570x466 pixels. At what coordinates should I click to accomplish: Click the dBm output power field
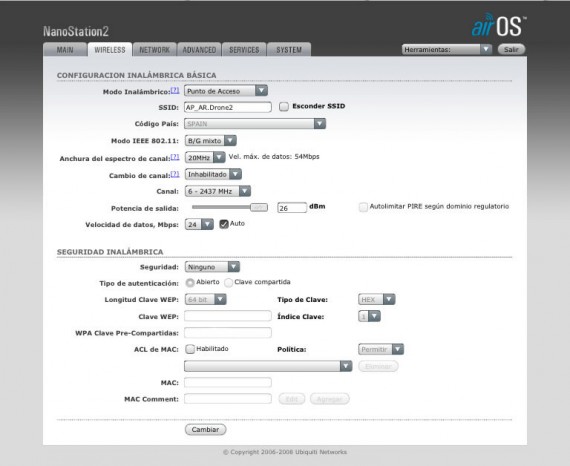[x=292, y=208]
